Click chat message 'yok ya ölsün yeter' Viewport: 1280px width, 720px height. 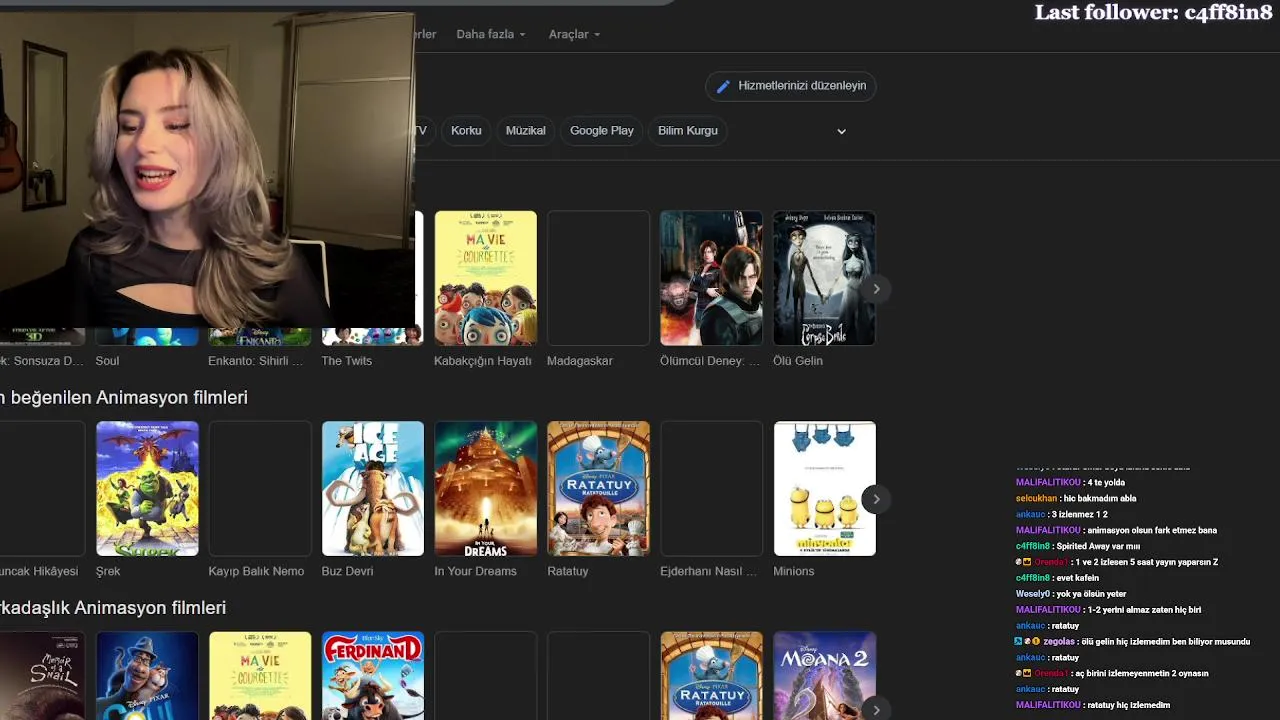tap(1092, 594)
